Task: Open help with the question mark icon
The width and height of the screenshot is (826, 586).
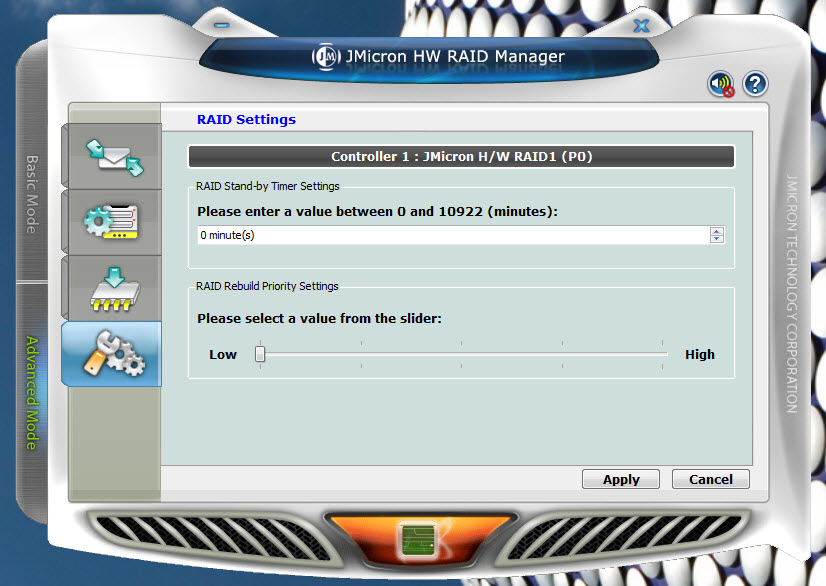Action: point(755,84)
